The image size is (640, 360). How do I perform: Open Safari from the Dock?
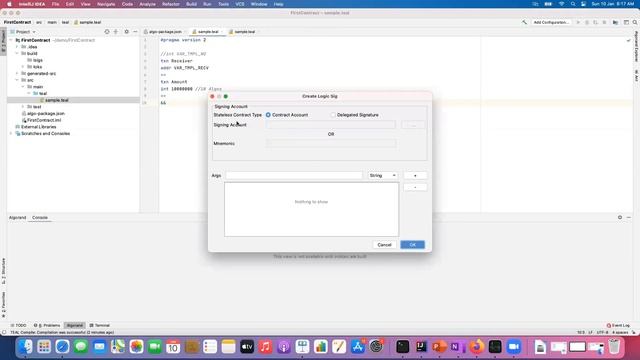coord(62,347)
